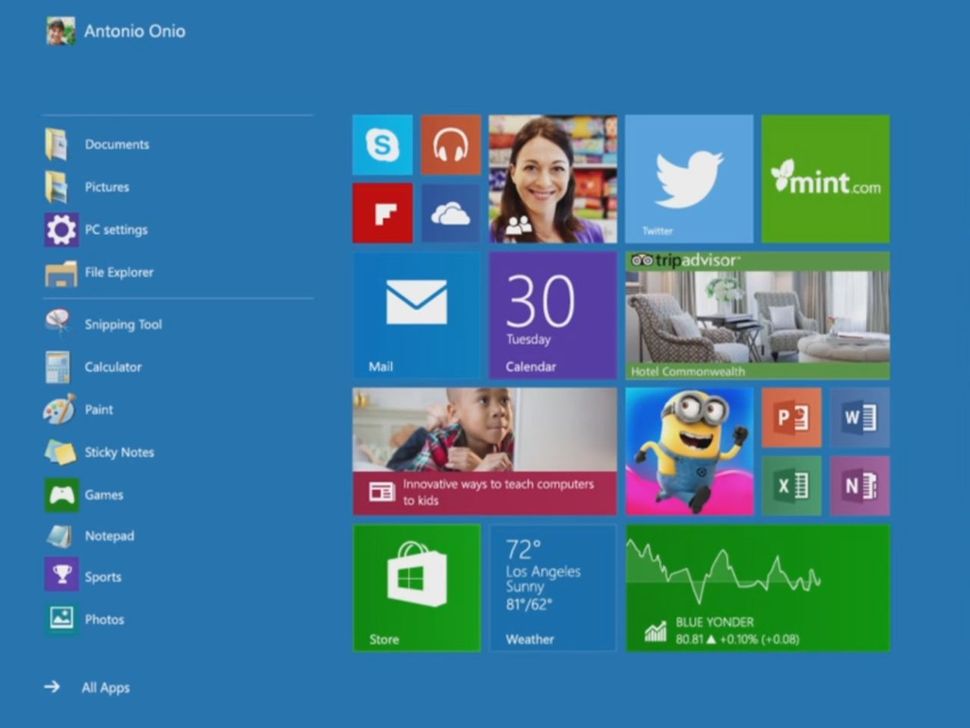Open PowerPoint via its tile
970x728 pixels.
coord(791,417)
